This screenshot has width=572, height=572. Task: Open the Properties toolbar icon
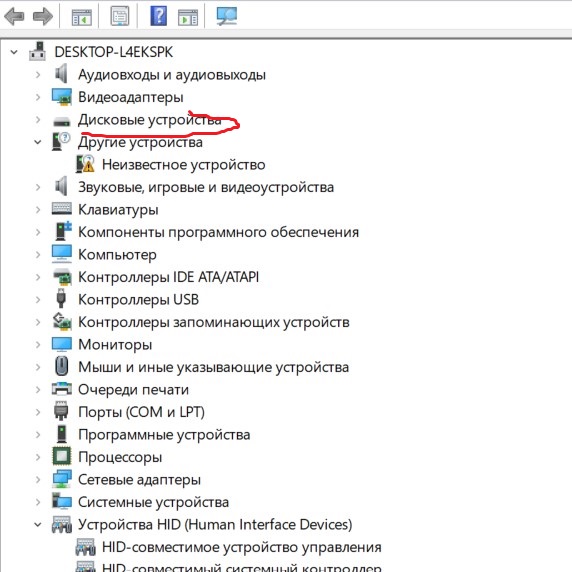[120, 16]
